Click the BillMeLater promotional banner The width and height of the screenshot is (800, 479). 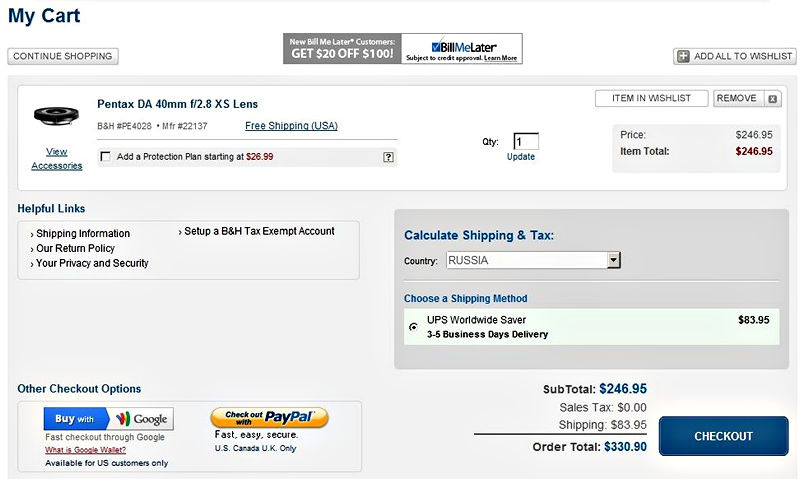coord(402,49)
